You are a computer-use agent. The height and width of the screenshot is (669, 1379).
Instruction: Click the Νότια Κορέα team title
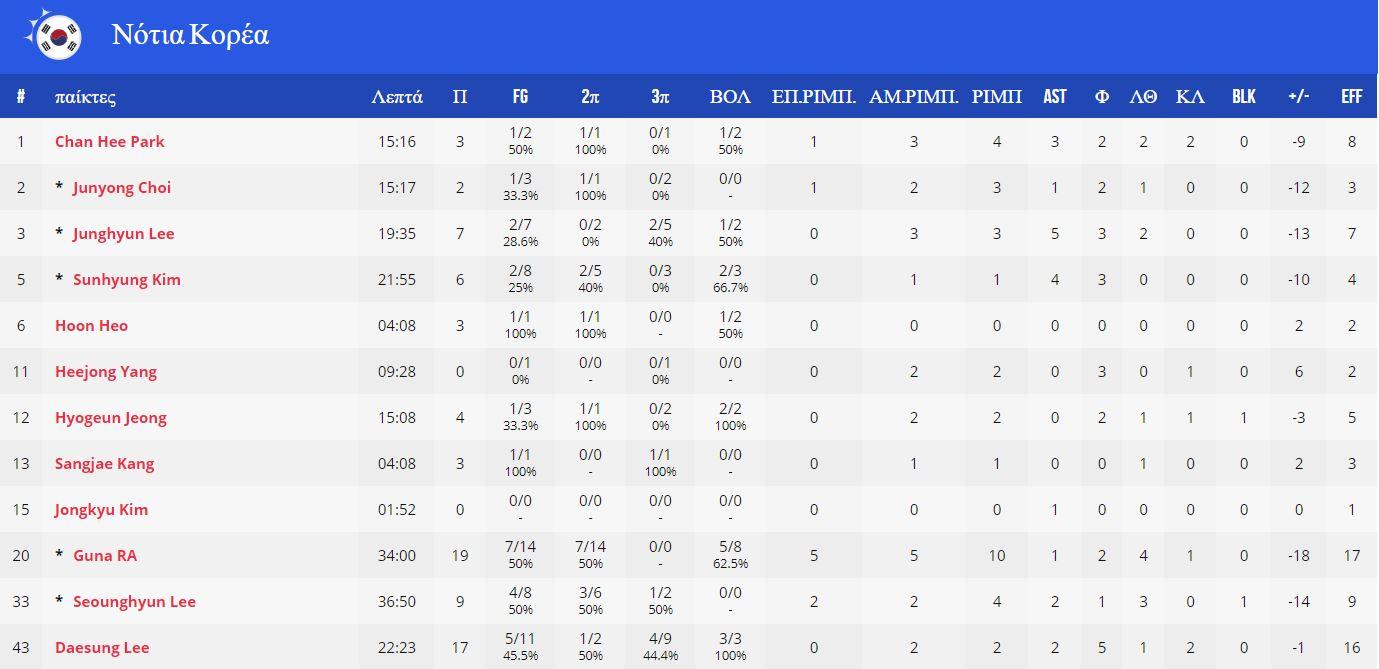(190, 36)
